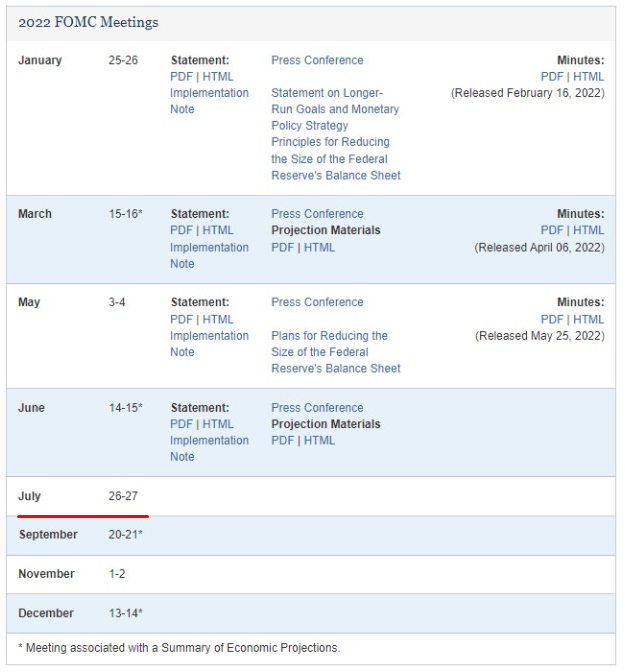
Task: Open May minutes PDF link
Action: [552, 319]
